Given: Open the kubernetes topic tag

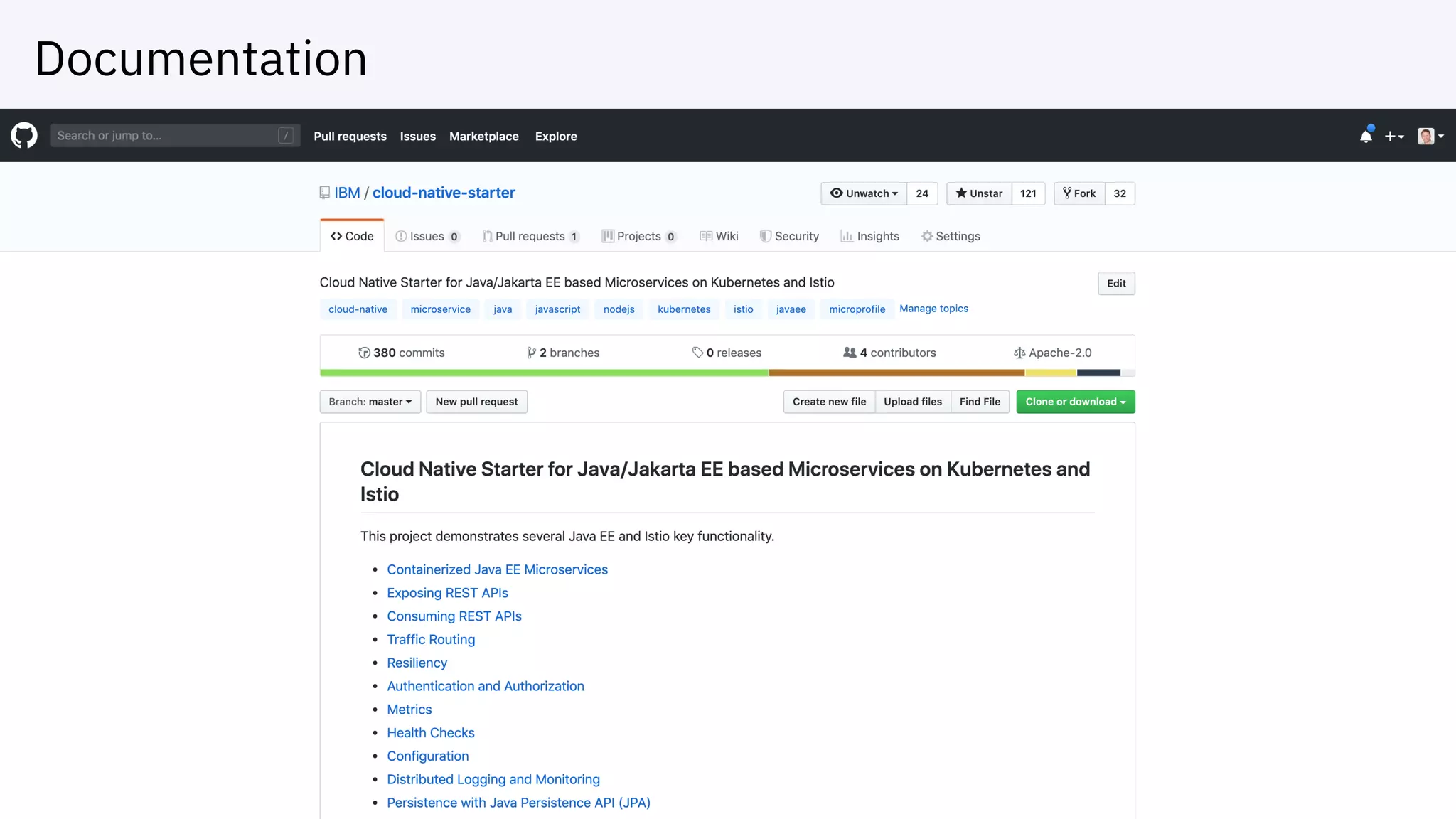Looking at the screenshot, I should click(x=684, y=309).
